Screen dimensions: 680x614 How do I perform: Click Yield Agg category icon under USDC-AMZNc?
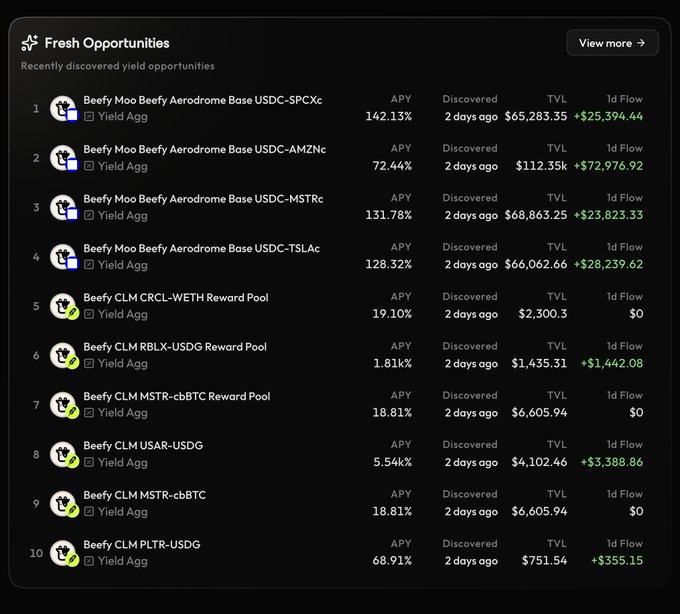(x=89, y=166)
